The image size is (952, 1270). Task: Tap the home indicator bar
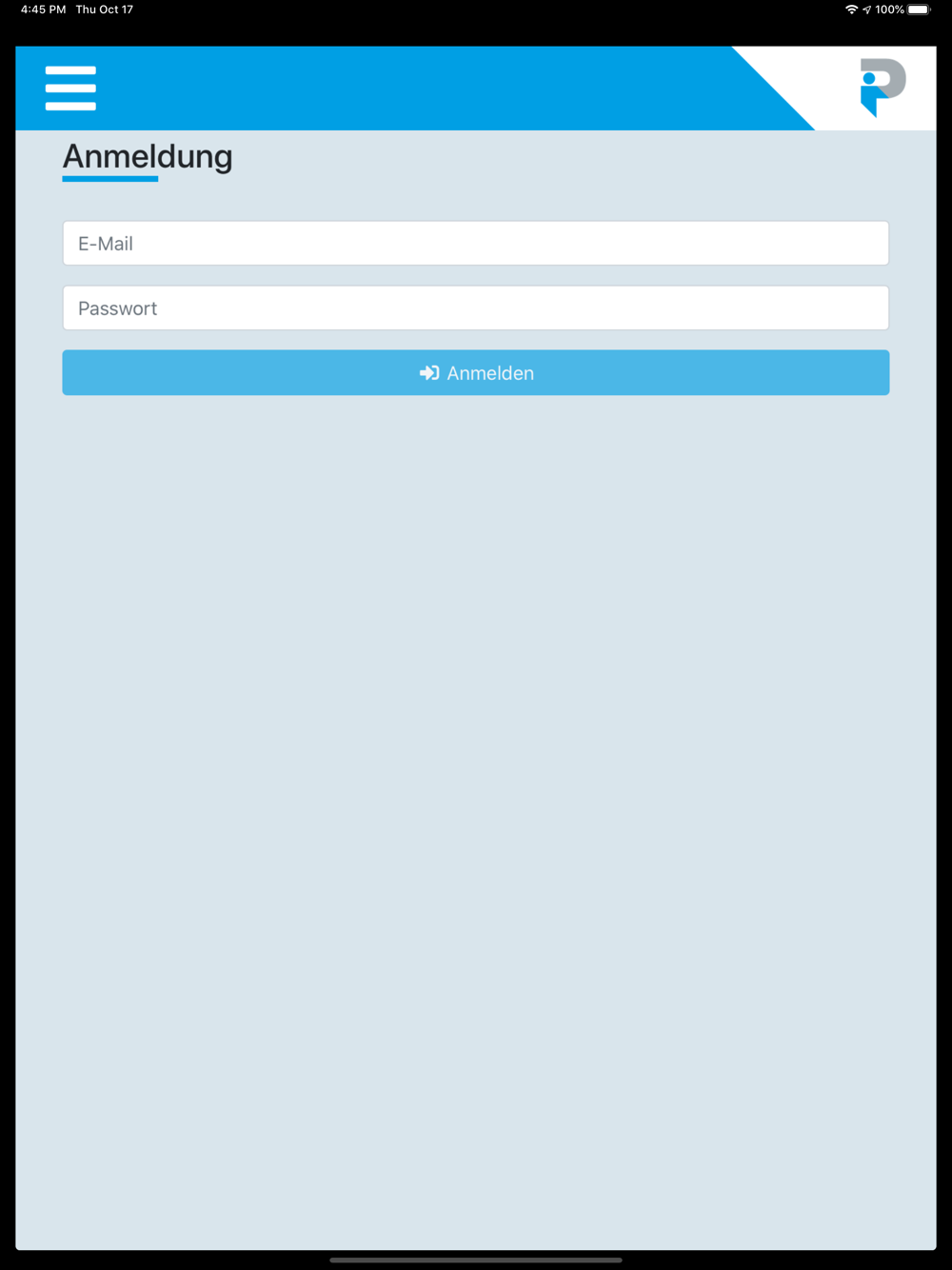(476, 1260)
